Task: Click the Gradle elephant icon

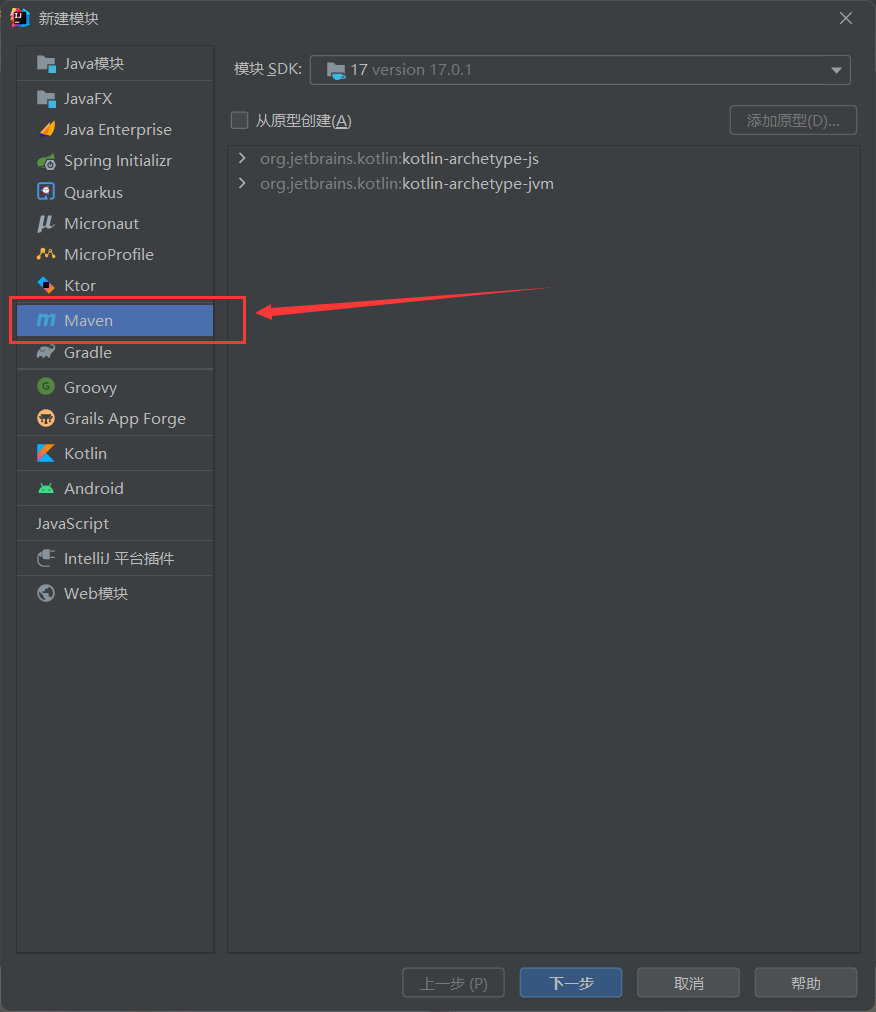Action: (46, 352)
